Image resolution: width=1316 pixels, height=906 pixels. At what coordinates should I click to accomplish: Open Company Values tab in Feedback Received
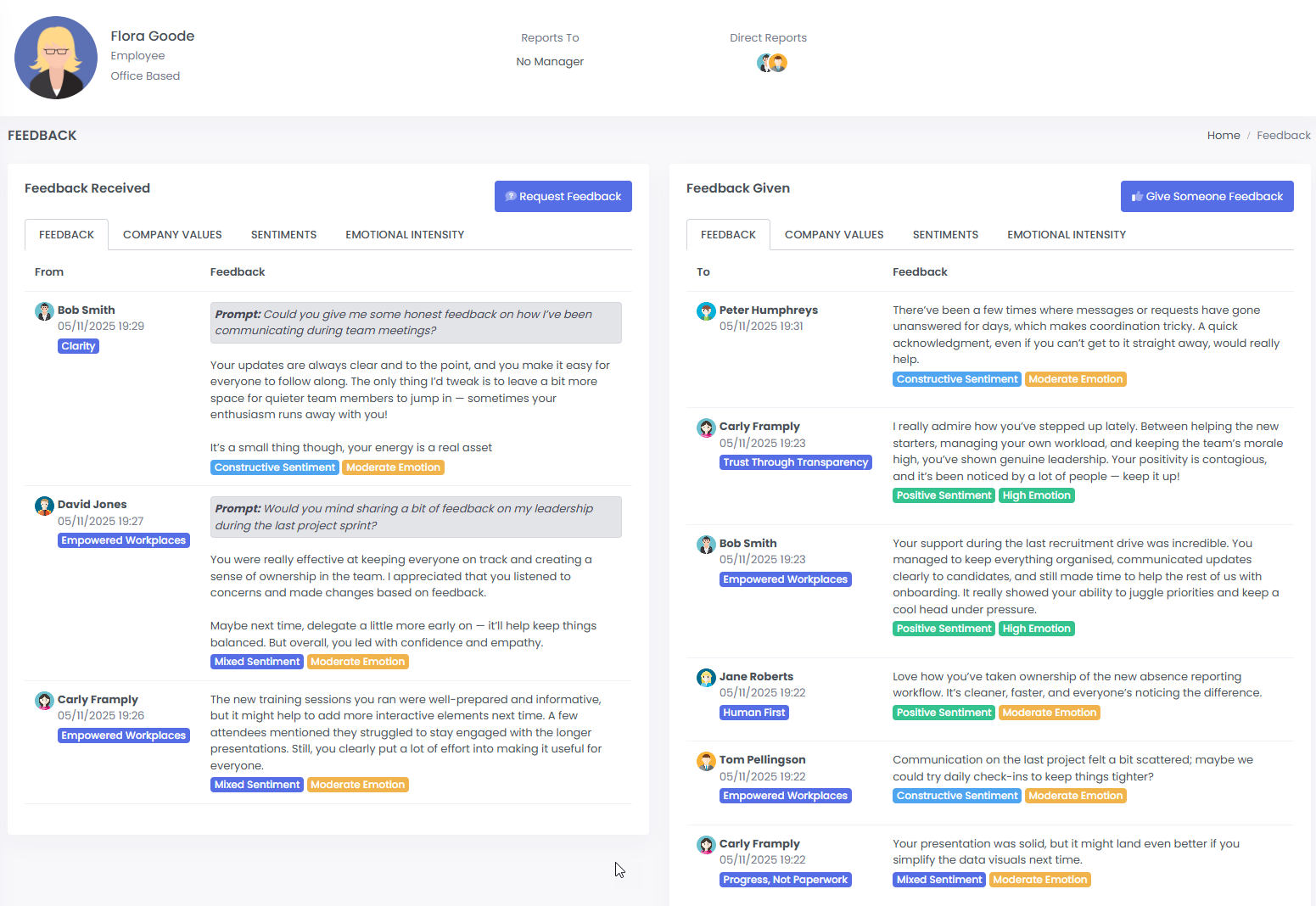tap(172, 235)
